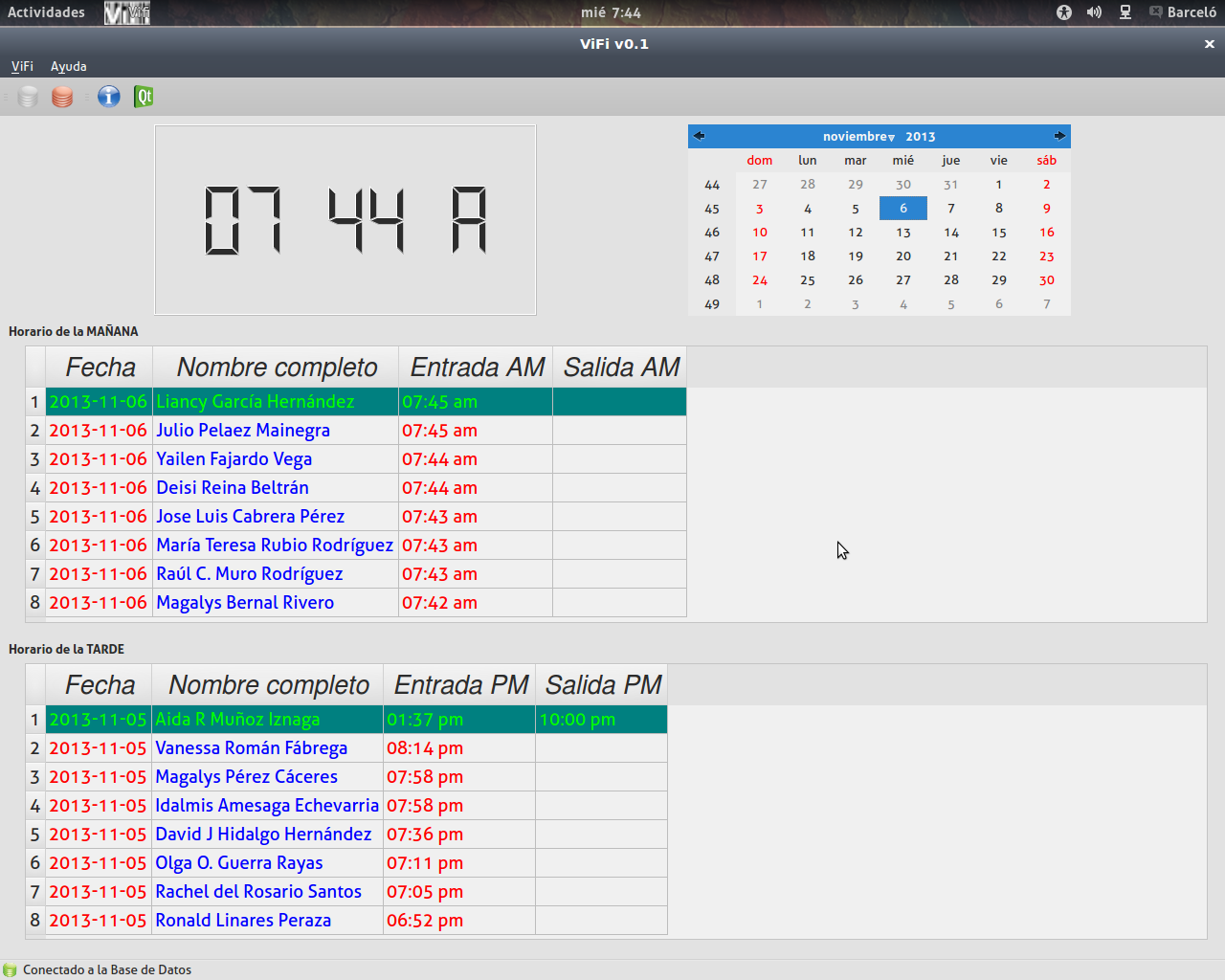
Task: Select Jose Luis Cabrera Pérez
Action: point(276,517)
